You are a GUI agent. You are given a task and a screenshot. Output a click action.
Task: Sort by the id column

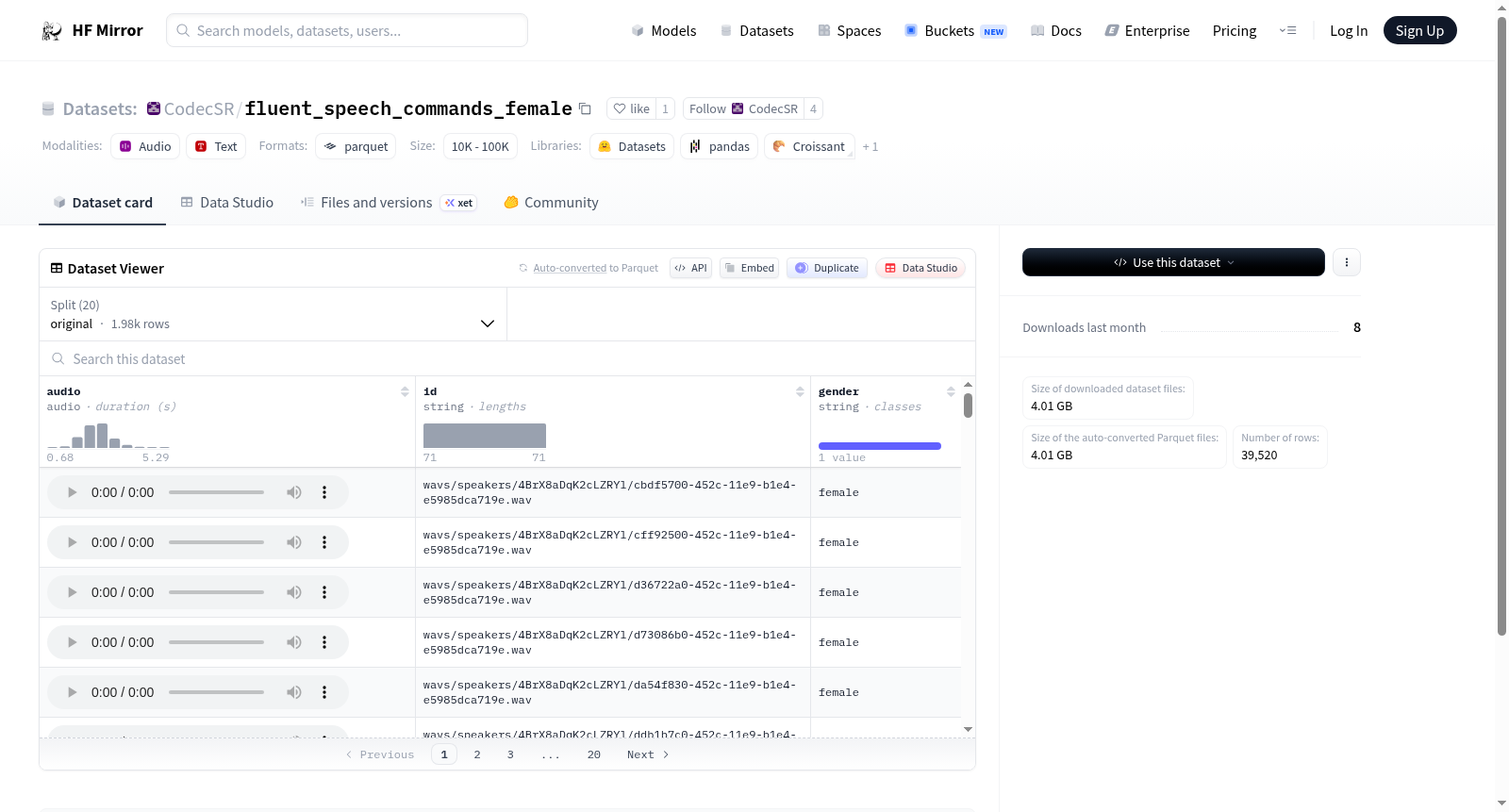800,391
